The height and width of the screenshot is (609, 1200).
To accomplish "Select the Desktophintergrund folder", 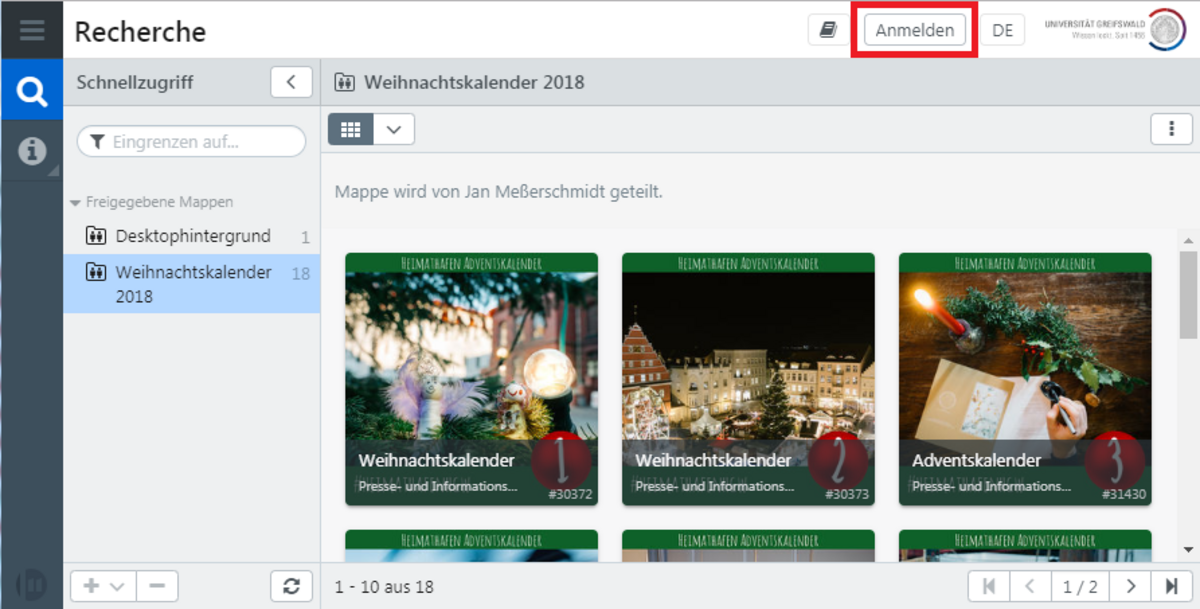I will click(x=192, y=236).
